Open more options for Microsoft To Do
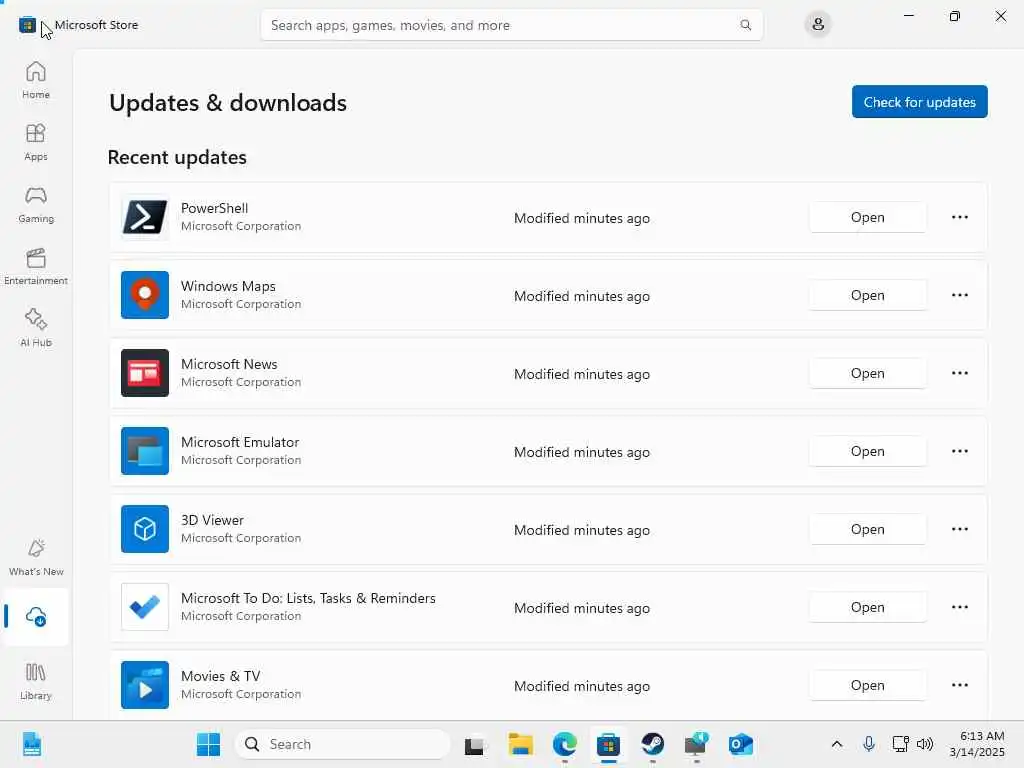 959,607
